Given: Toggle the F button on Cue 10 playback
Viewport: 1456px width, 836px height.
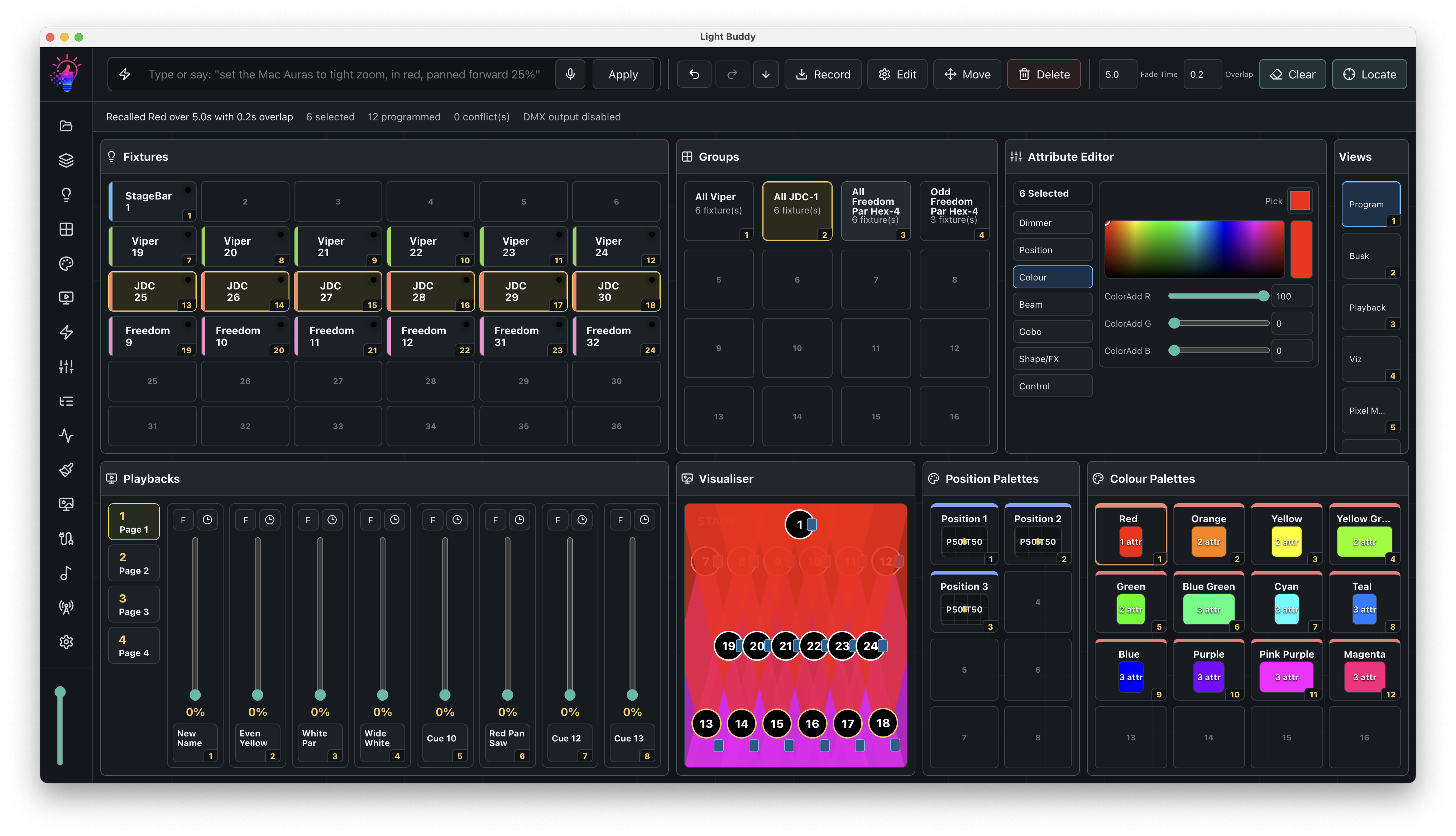Looking at the screenshot, I should pos(433,520).
